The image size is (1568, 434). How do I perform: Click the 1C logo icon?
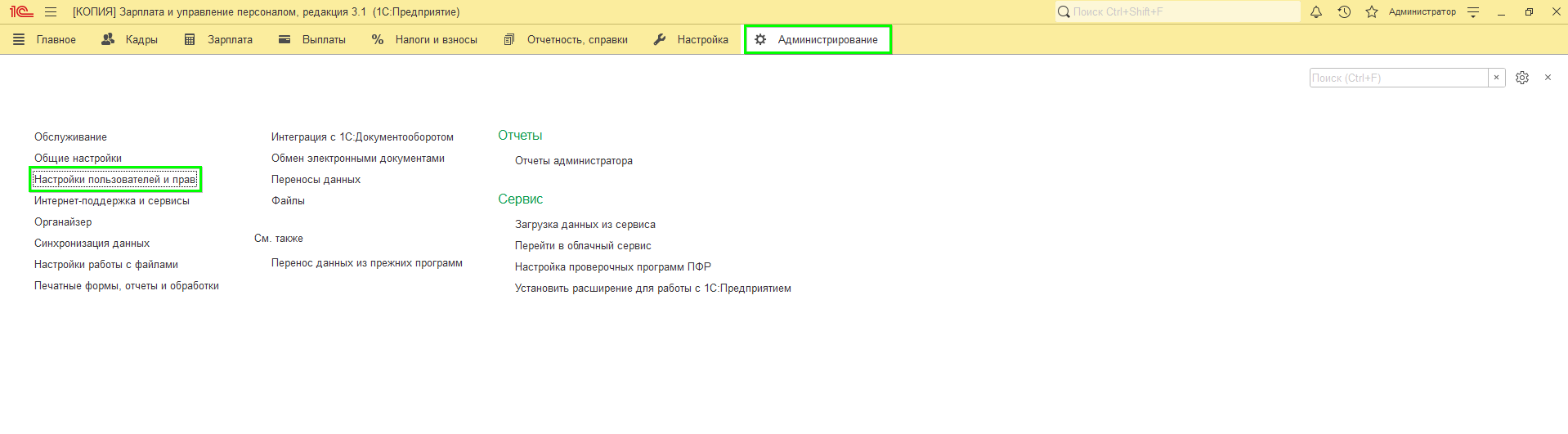click(21, 12)
